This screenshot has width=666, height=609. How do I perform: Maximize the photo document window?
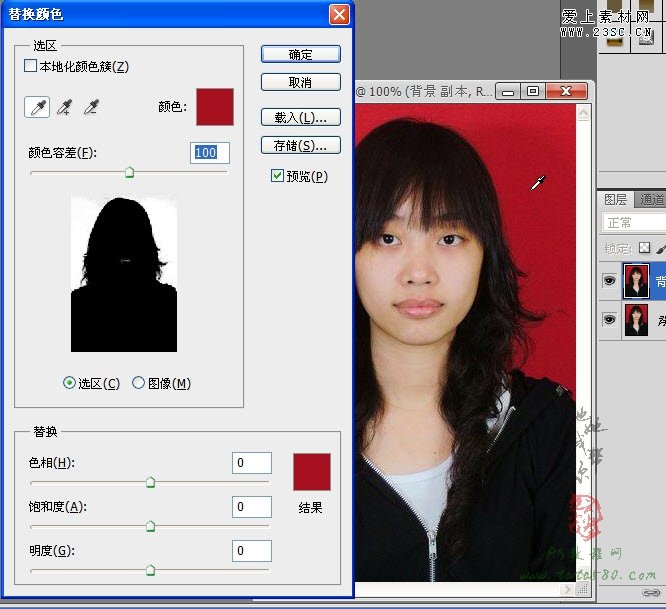coord(533,91)
